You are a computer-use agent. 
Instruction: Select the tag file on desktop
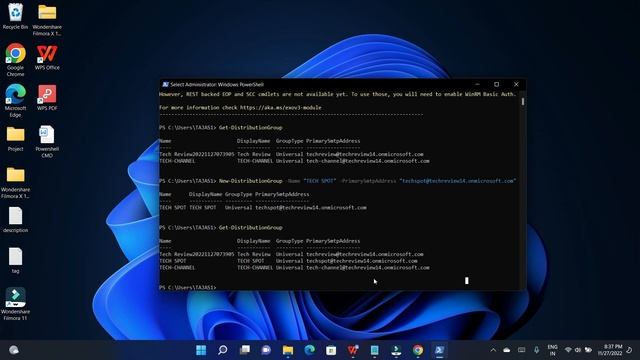point(16,260)
